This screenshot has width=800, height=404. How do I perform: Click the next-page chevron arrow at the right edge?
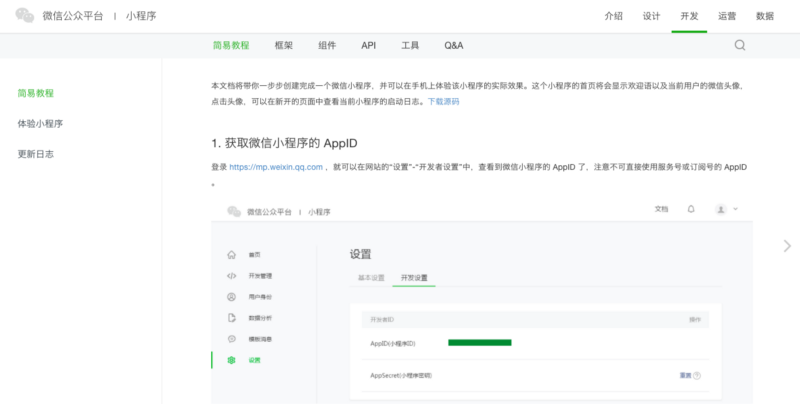tap(787, 246)
